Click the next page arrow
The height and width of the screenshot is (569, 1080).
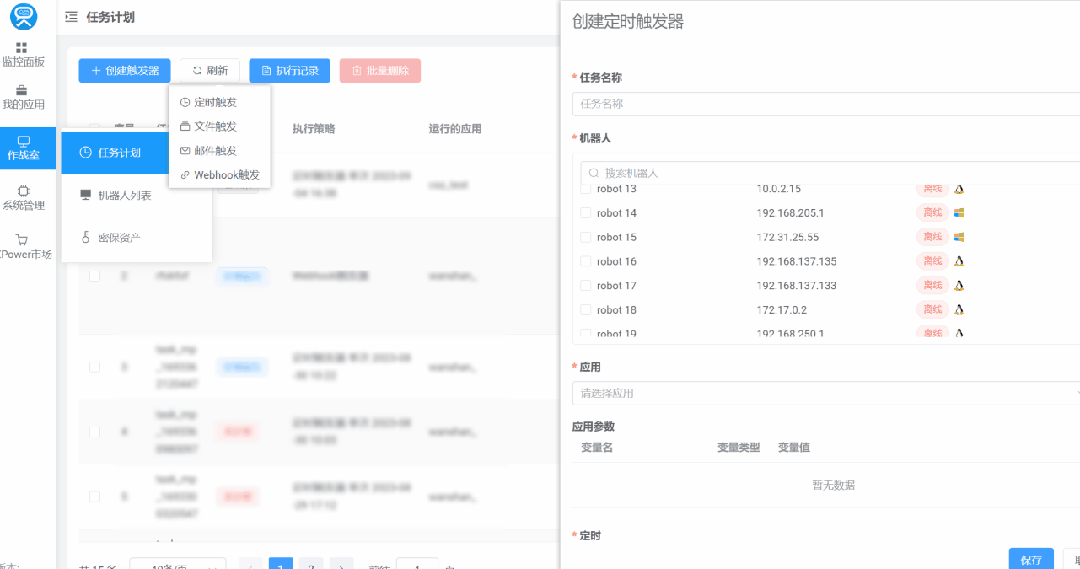click(342, 565)
